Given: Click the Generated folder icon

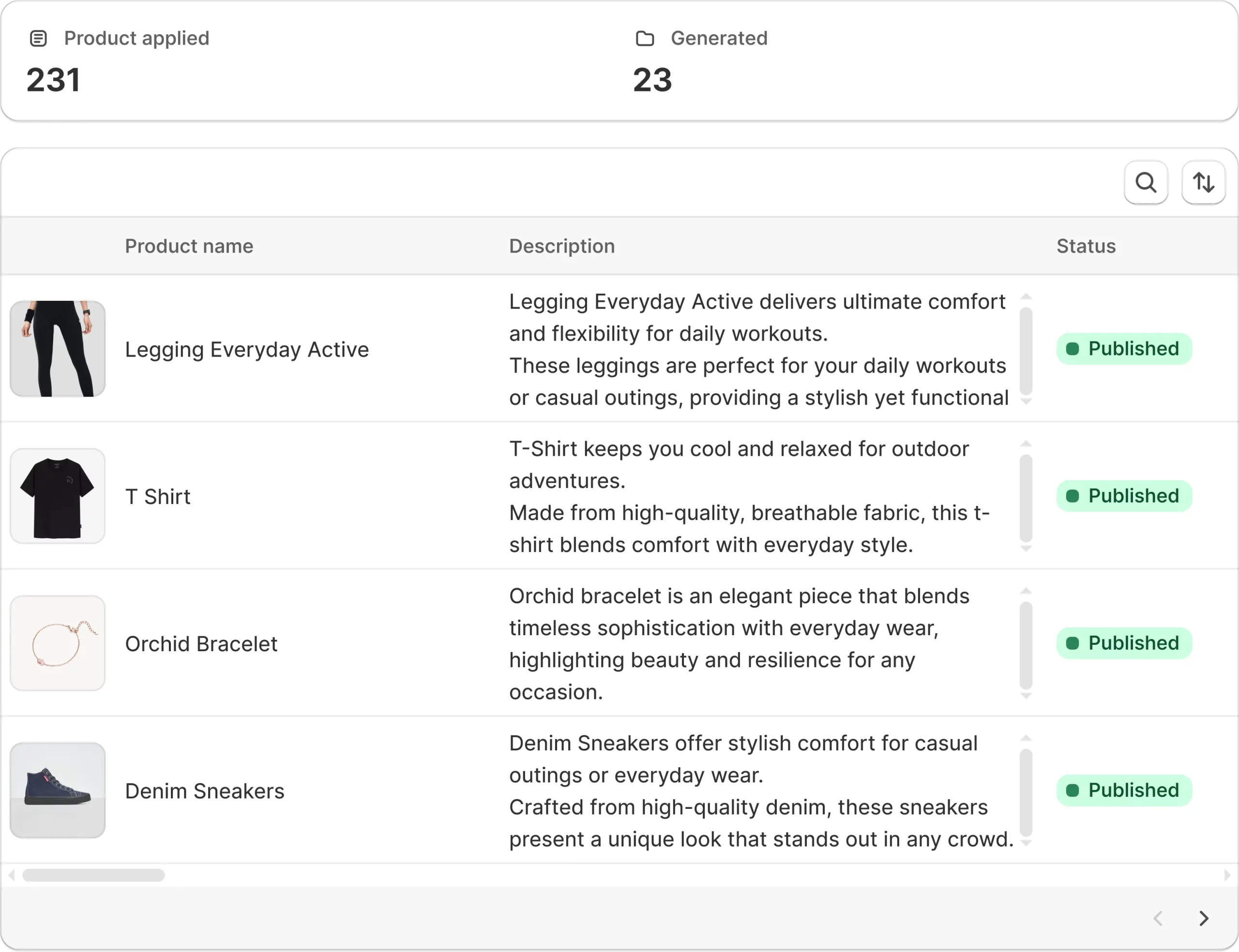Looking at the screenshot, I should point(645,38).
